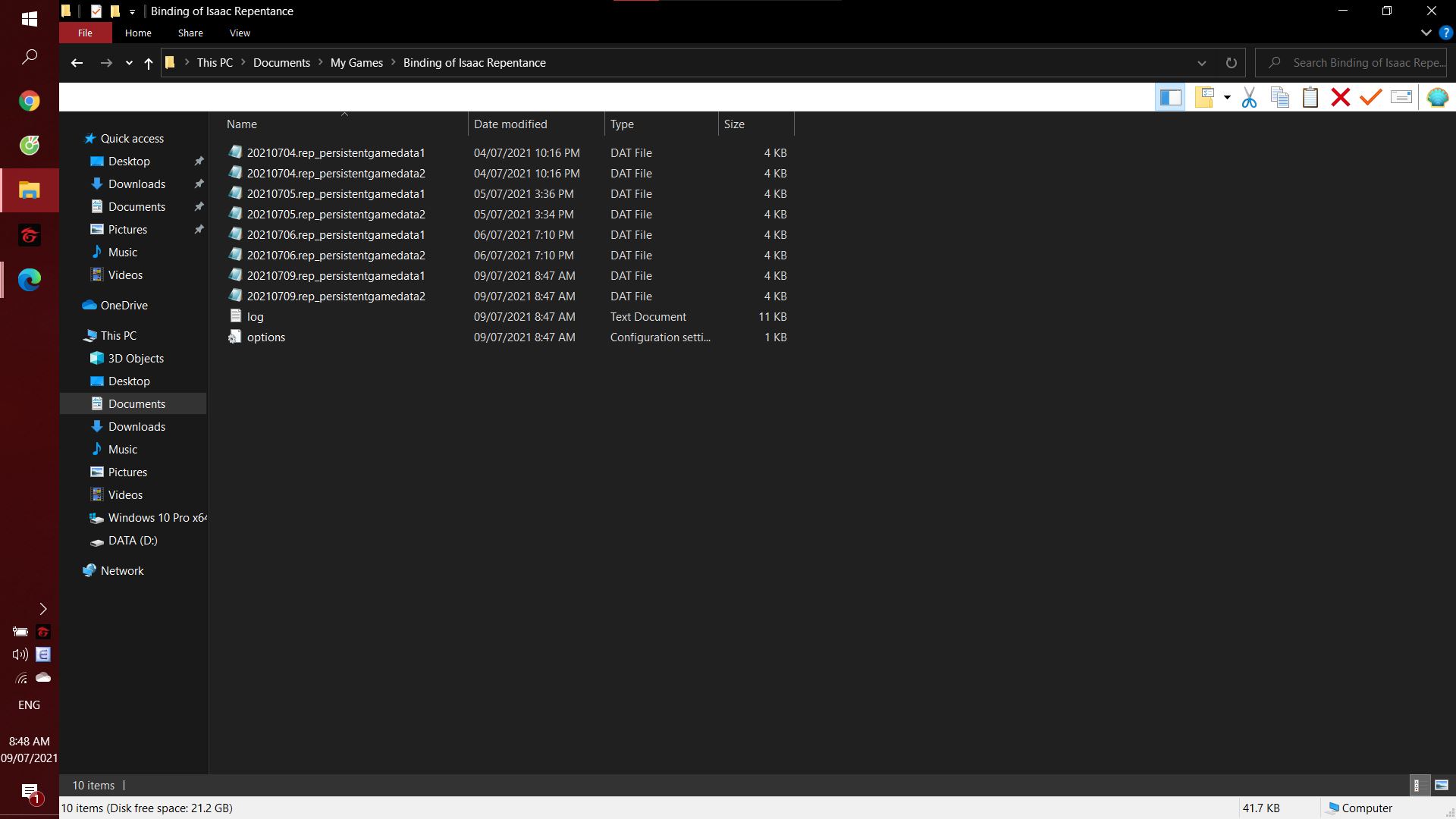This screenshot has width=1456, height=819.
Task: Click the Cut icon in toolbar
Action: (1250, 97)
